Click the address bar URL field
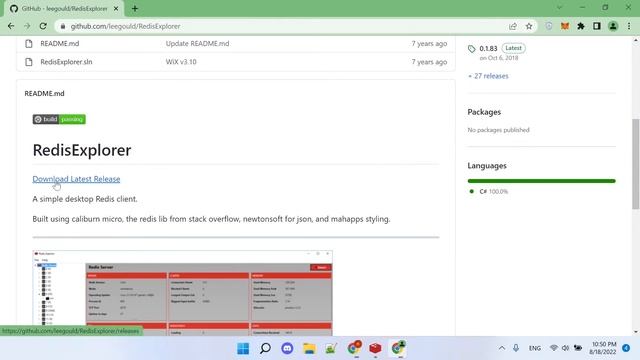This screenshot has width=640, height=360. click(286, 26)
